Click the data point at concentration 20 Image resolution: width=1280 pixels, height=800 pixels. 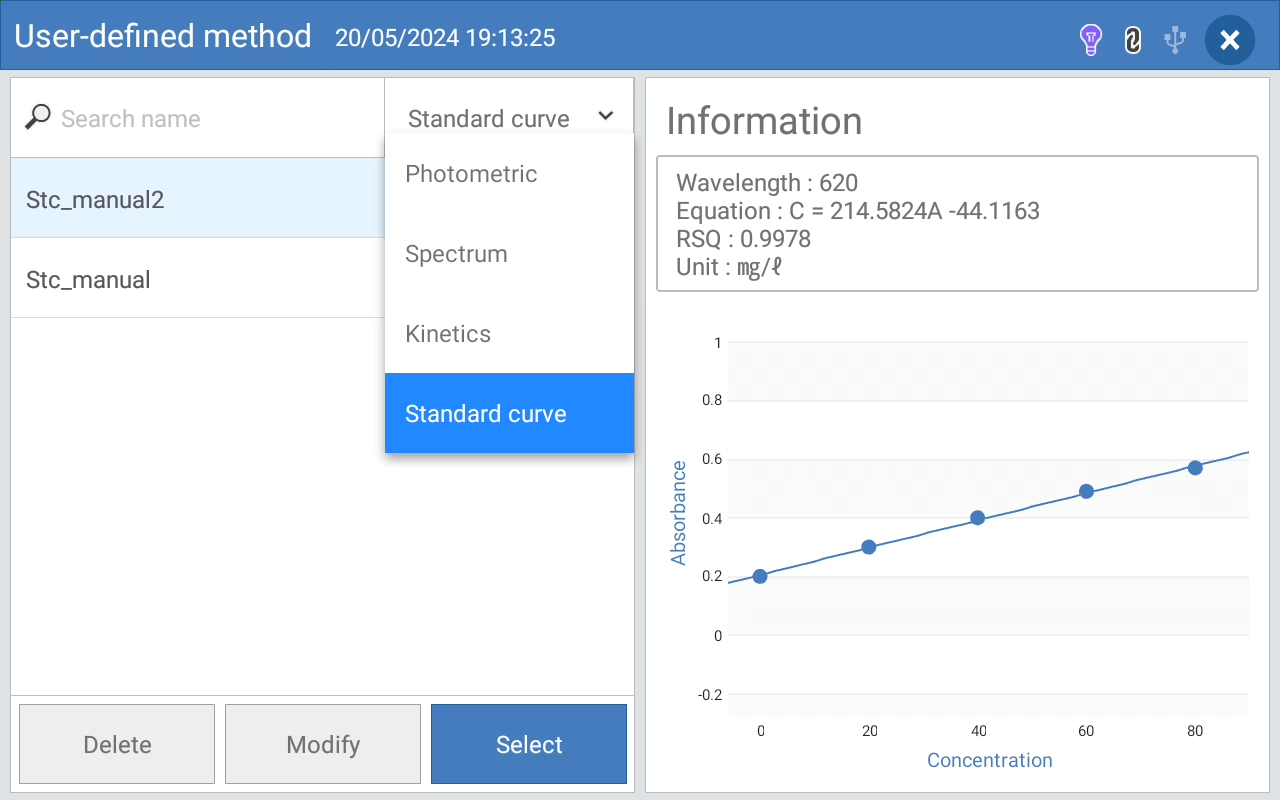[869, 547]
